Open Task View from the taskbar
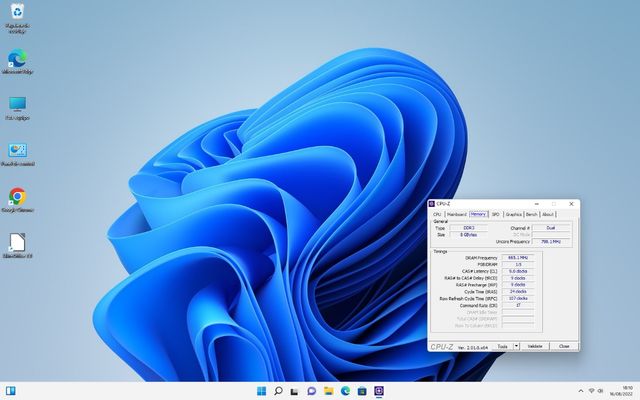Image resolution: width=640 pixels, height=400 pixels. point(294,391)
